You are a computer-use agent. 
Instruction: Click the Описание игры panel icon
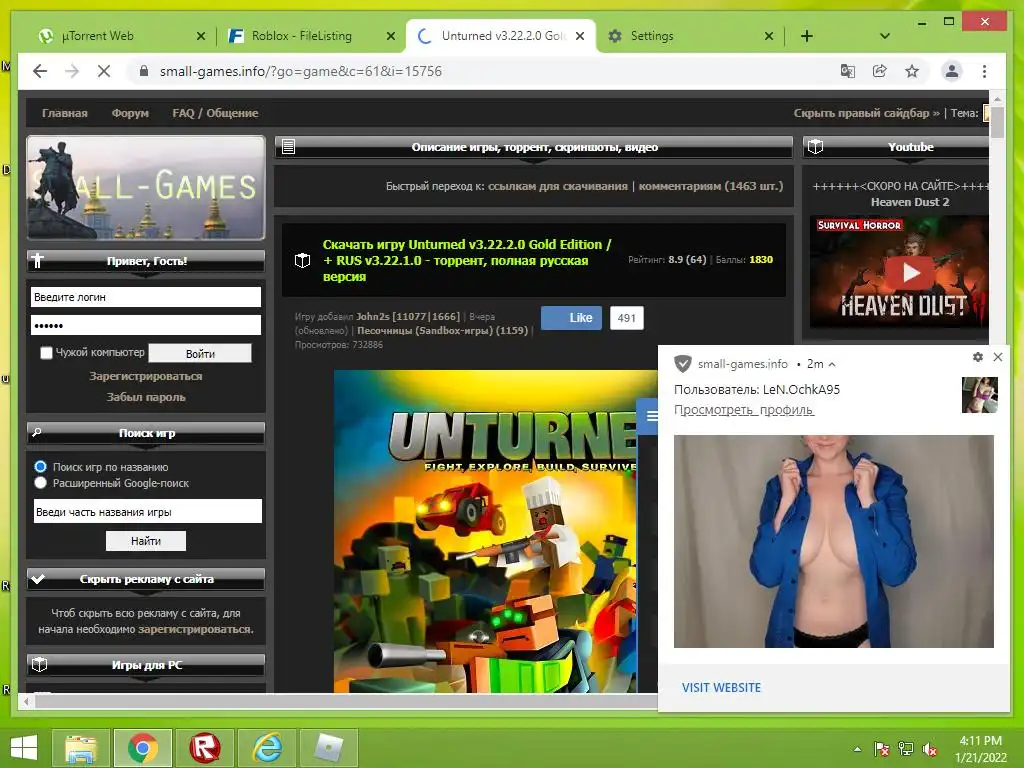pos(288,147)
